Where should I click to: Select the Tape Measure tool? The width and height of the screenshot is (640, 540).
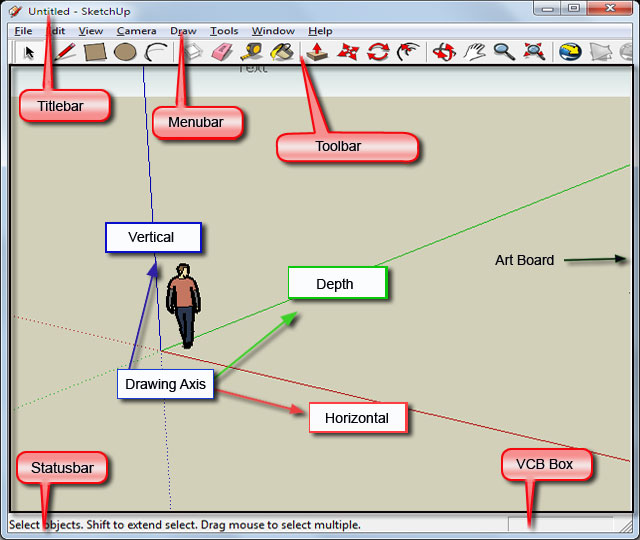[x=251, y=52]
